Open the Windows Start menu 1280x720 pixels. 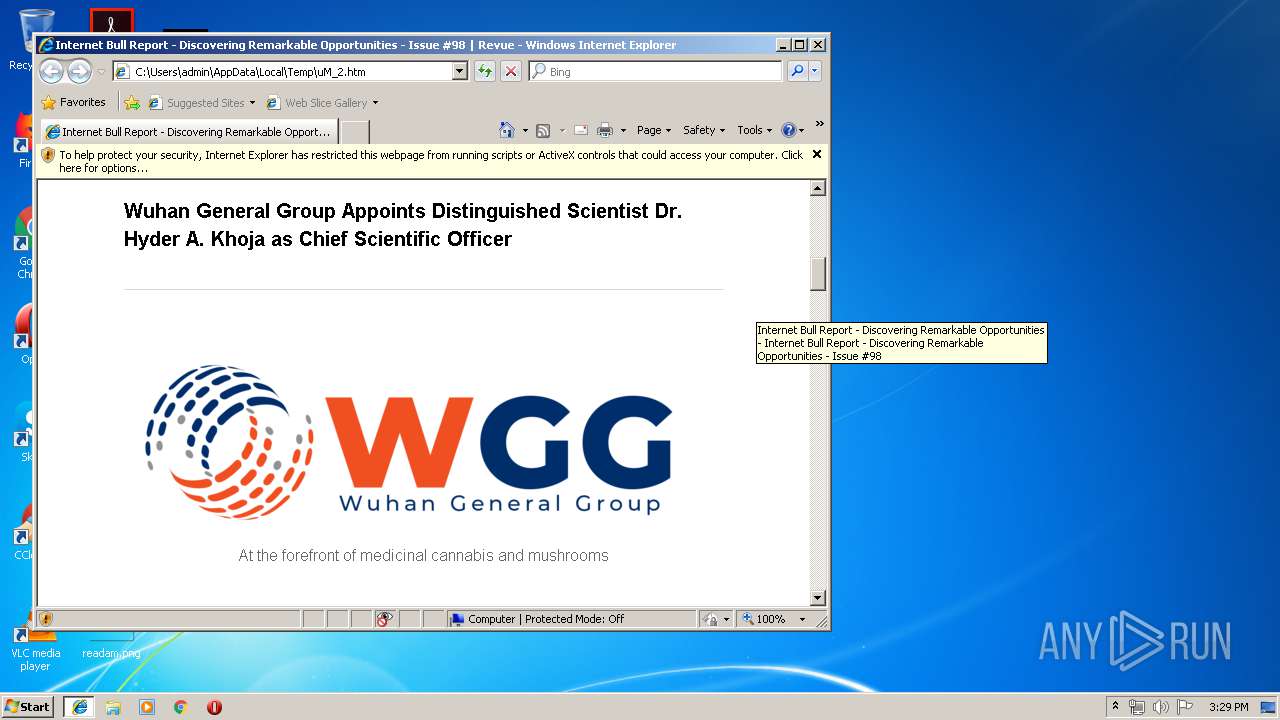point(28,706)
